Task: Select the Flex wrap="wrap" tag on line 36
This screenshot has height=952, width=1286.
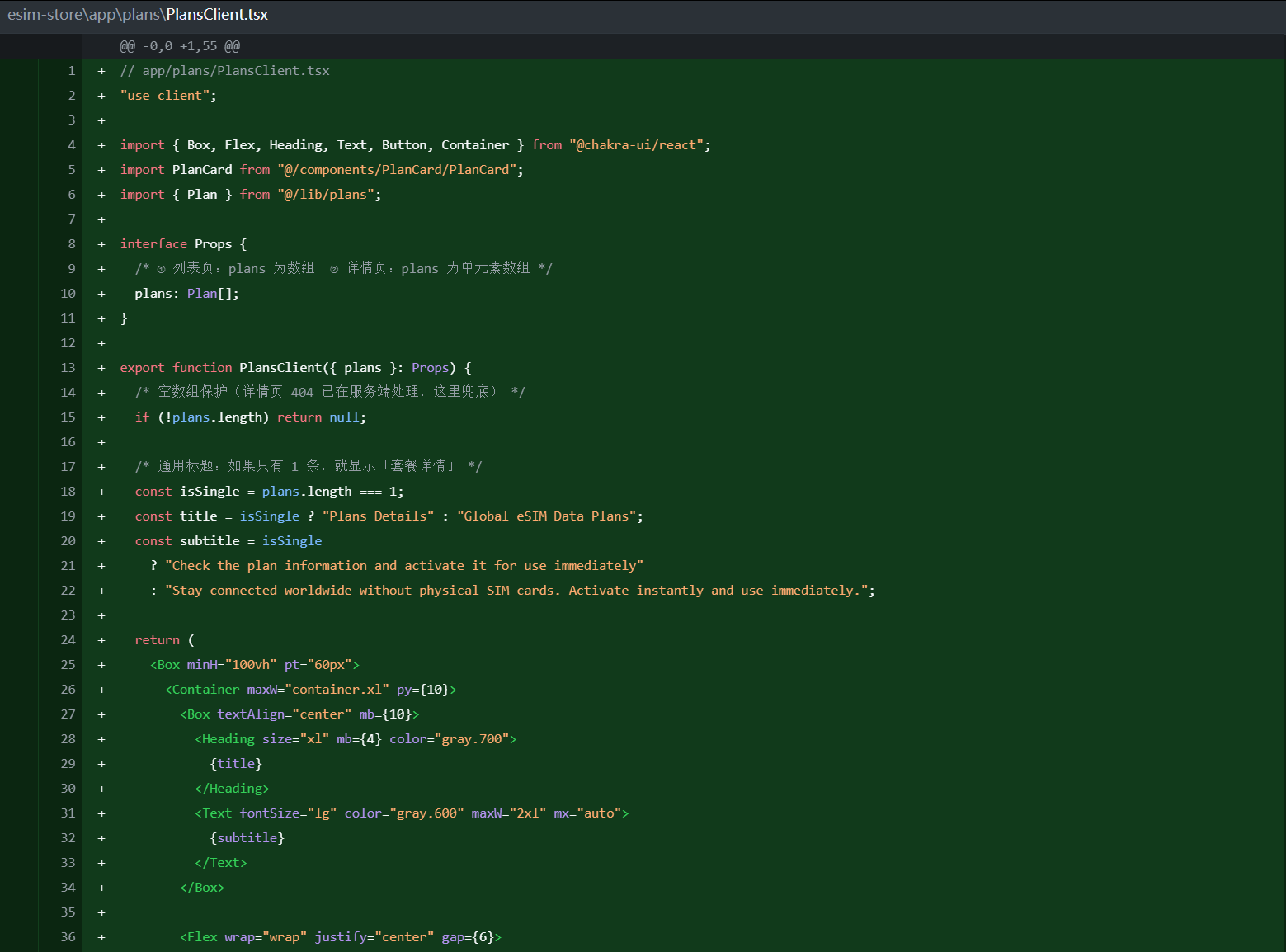Action: click(x=341, y=937)
